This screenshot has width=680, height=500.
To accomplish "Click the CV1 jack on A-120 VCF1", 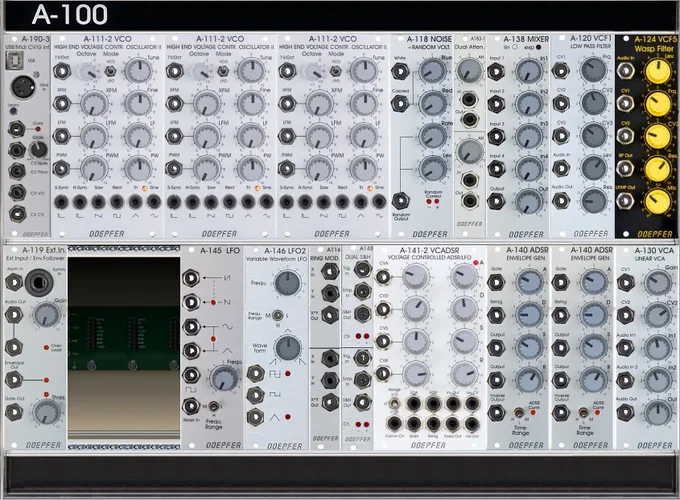I will 561,71.
